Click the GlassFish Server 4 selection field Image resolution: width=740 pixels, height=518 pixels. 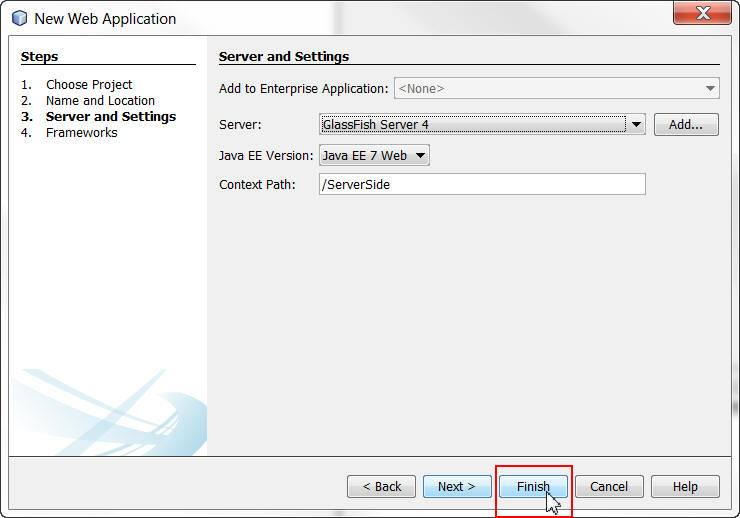pos(472,124)
